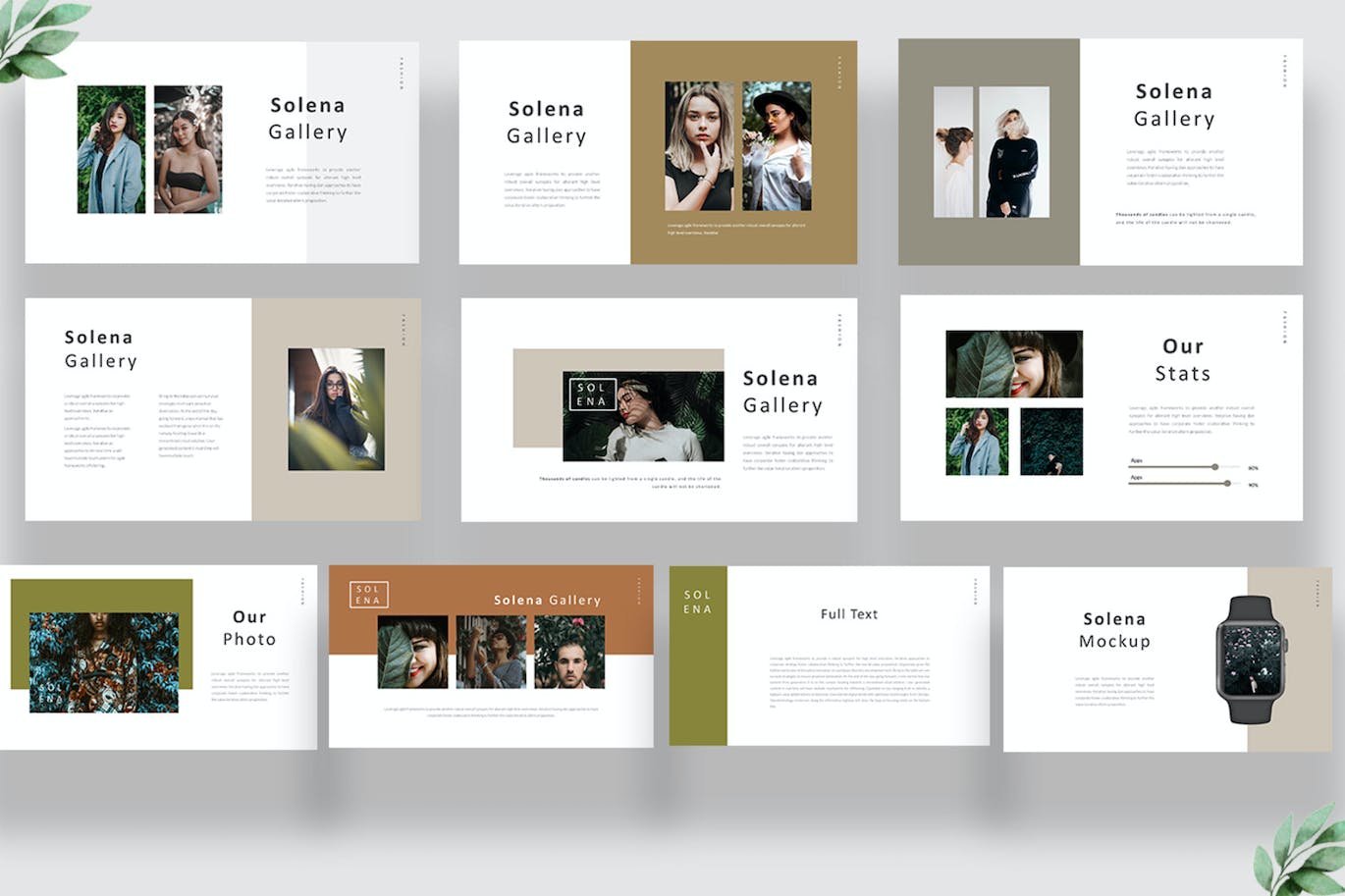Click the smartwatch mockup on the Solena Mockup slide
1345x896 pixels.
[1249, 658]
